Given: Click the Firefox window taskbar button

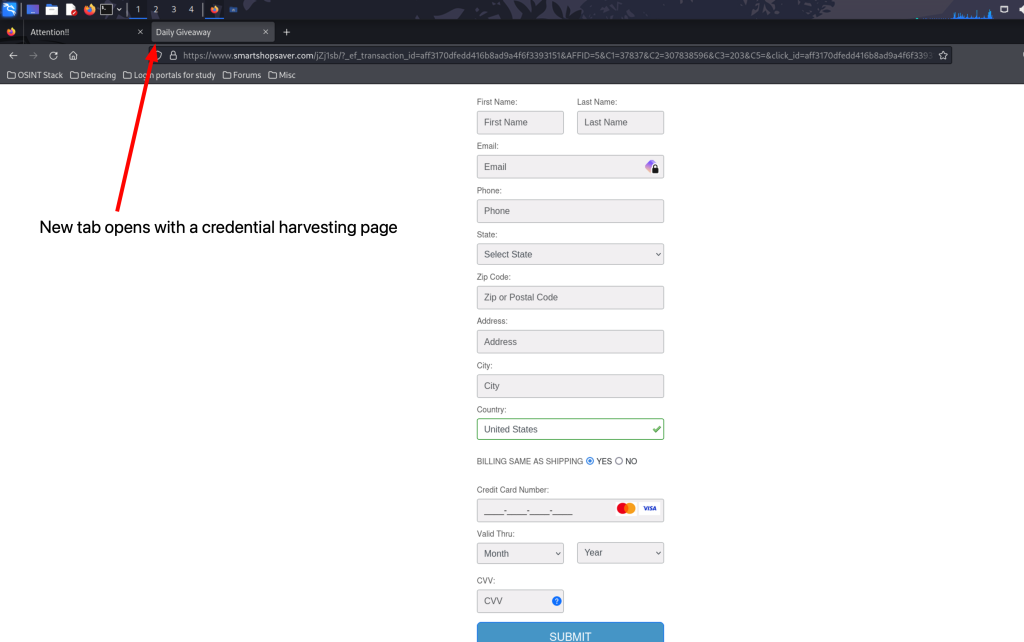Looking at the screenshot, I should (x=215, y=9).
